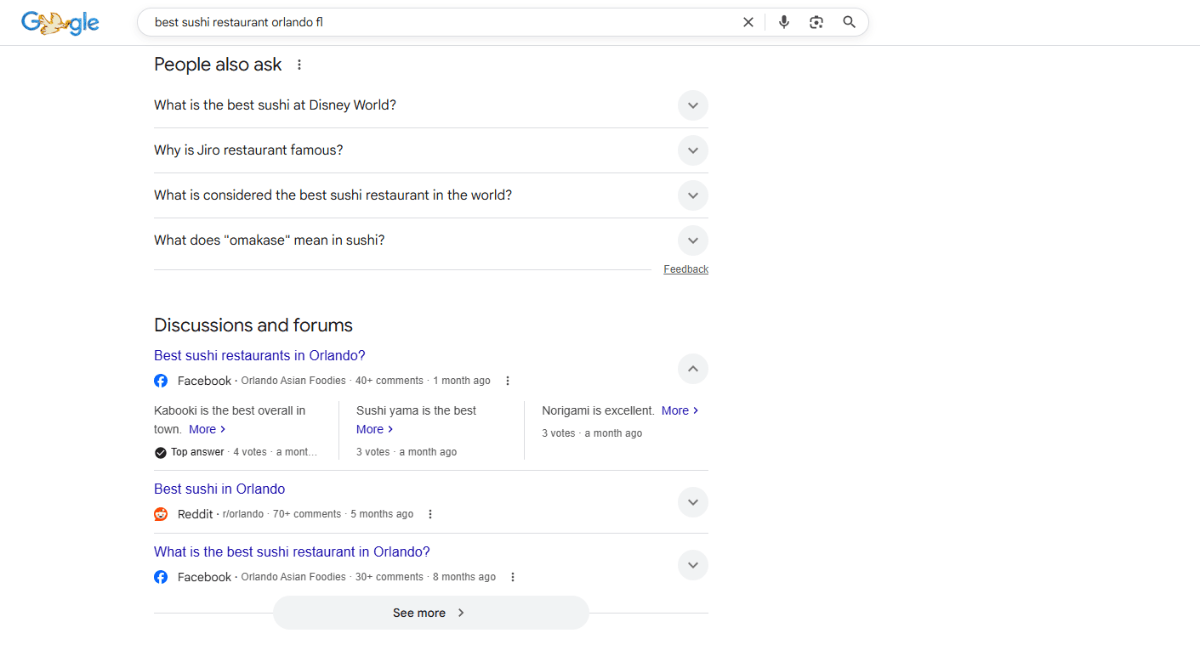Click inside the search input field
Screen dimensions: 1200x656
pos(400,21)
